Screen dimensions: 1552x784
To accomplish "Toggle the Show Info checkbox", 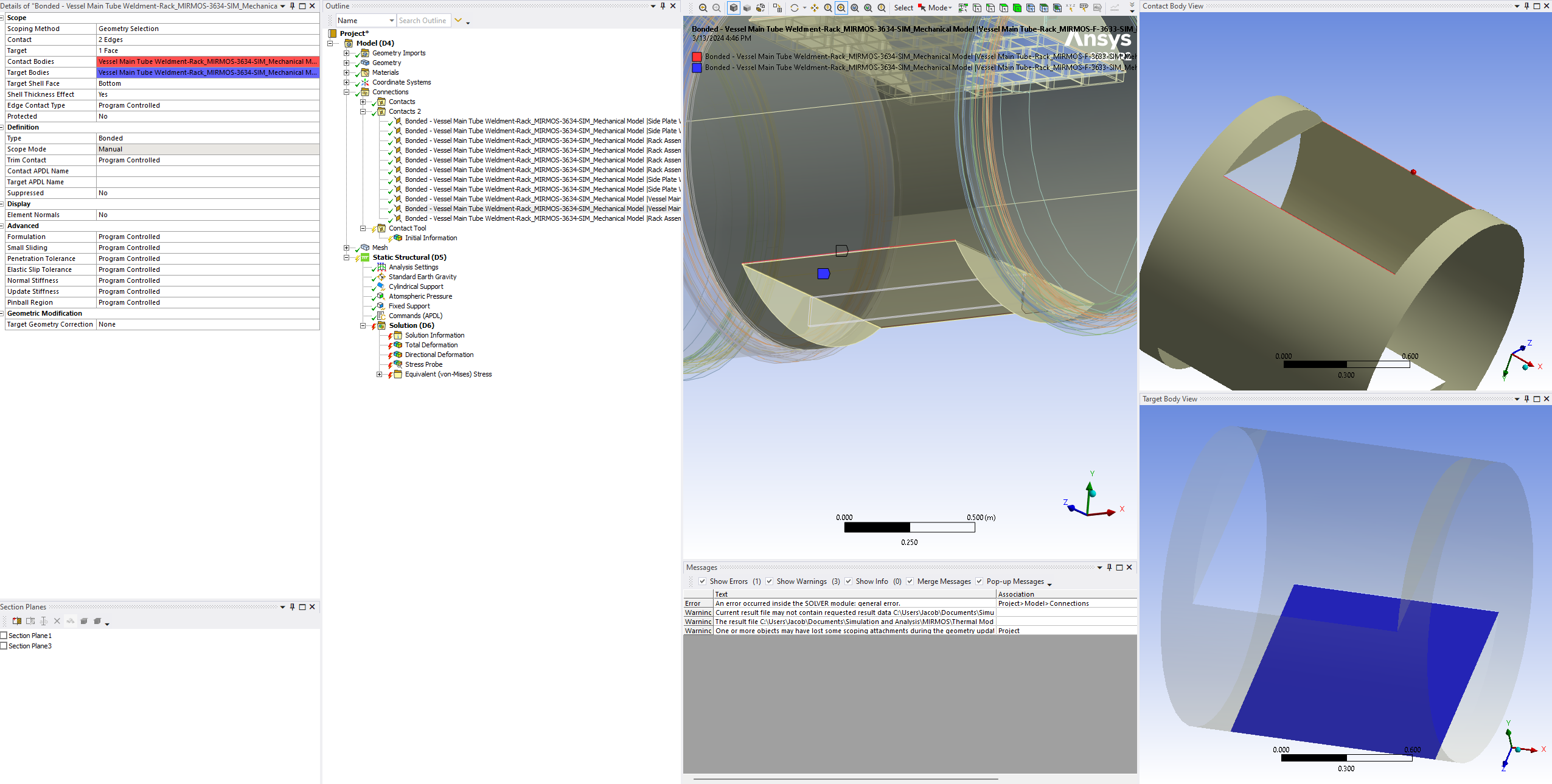I will (849, 581).
